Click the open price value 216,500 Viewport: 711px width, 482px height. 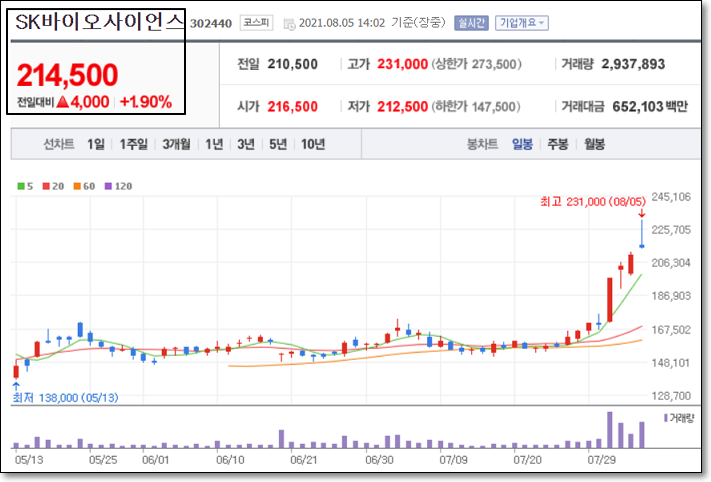click(292, 107)
